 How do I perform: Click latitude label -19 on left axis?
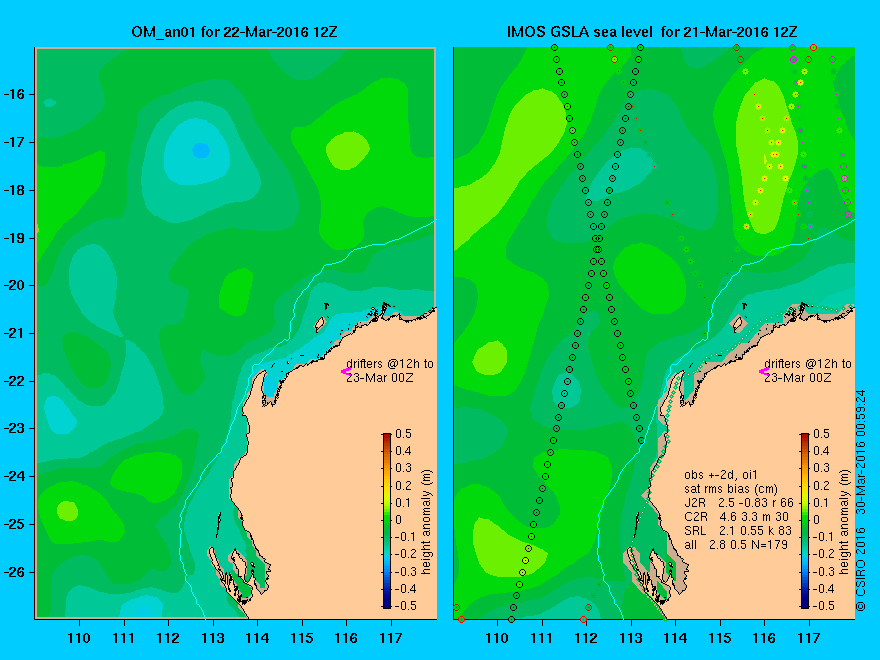point(15,238)
